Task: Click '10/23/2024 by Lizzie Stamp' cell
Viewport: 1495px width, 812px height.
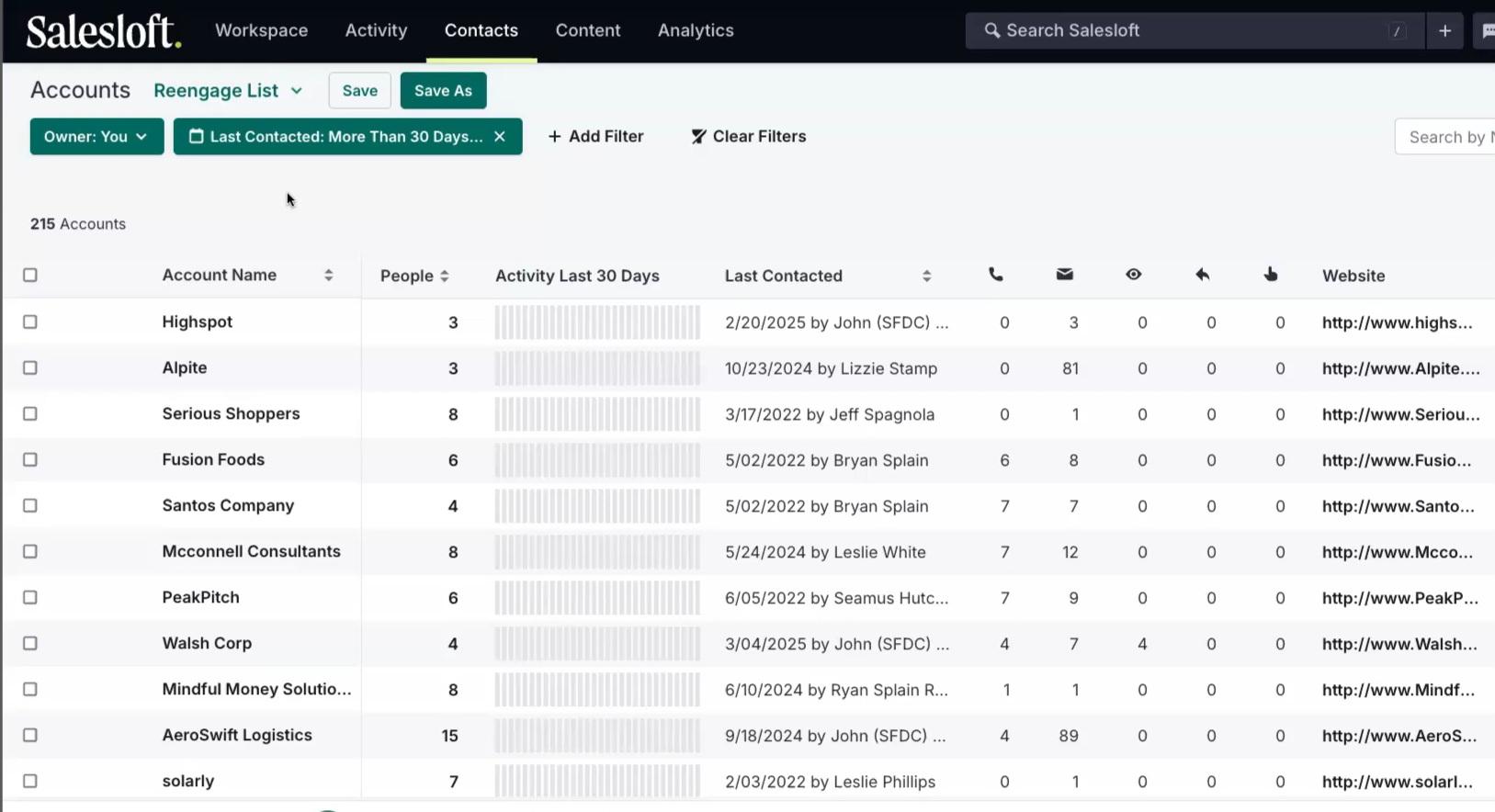Action: pyautogui.click(x=831, y=368)
